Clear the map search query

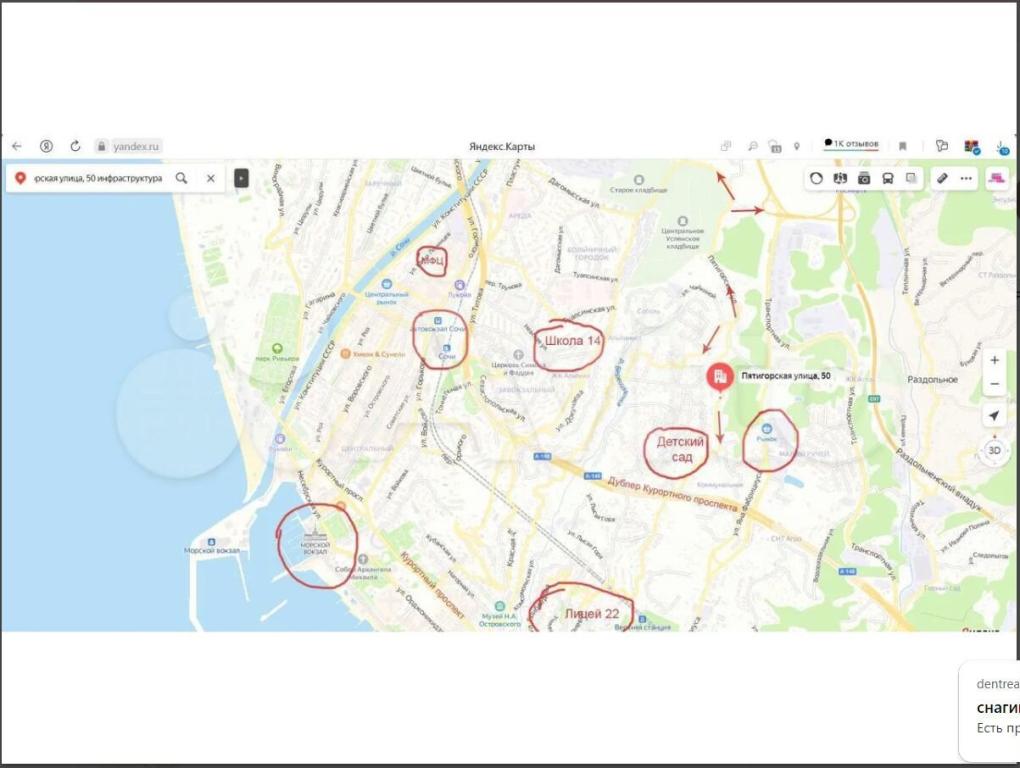click(x=211, y=178)
